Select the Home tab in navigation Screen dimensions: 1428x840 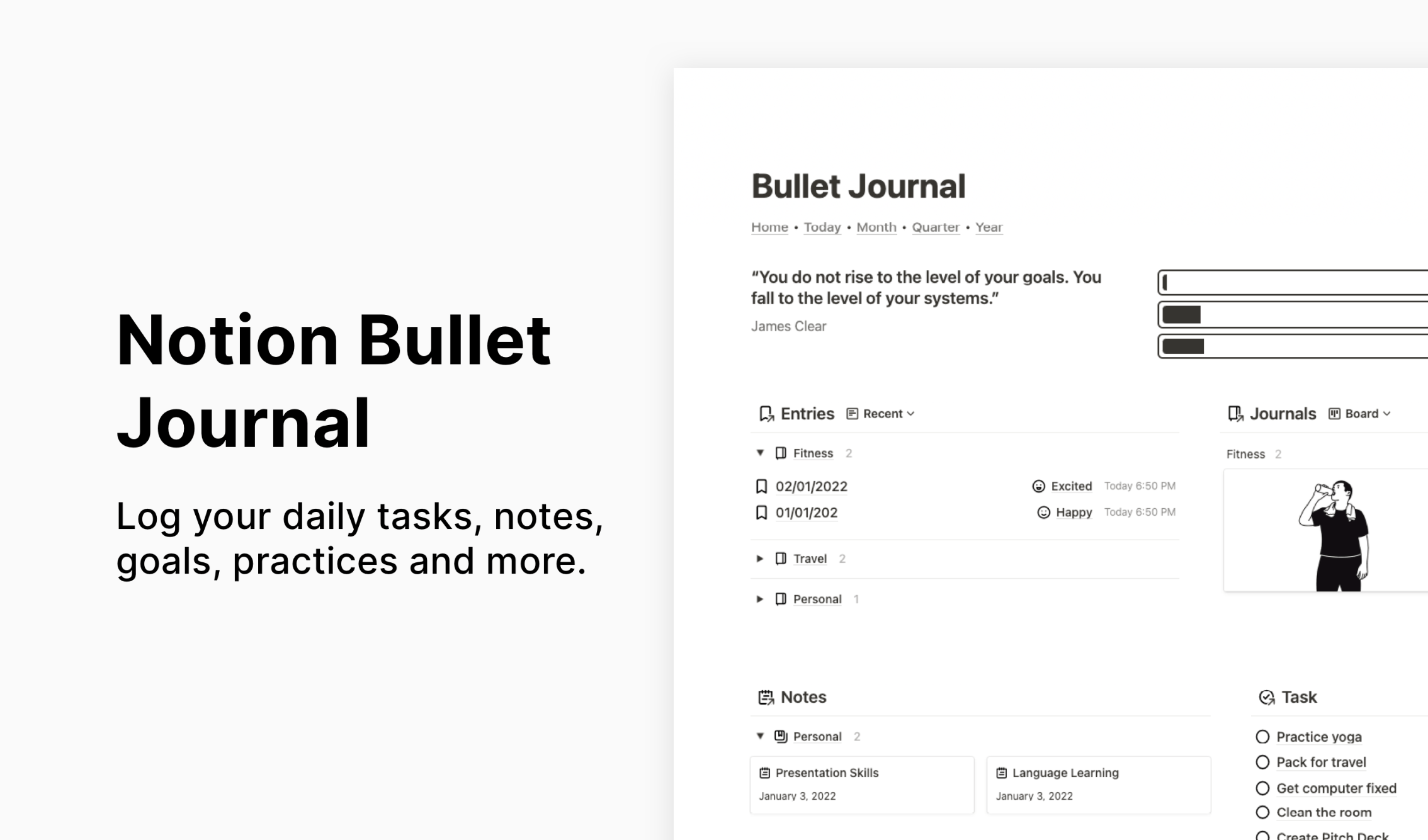click(769, 227)
